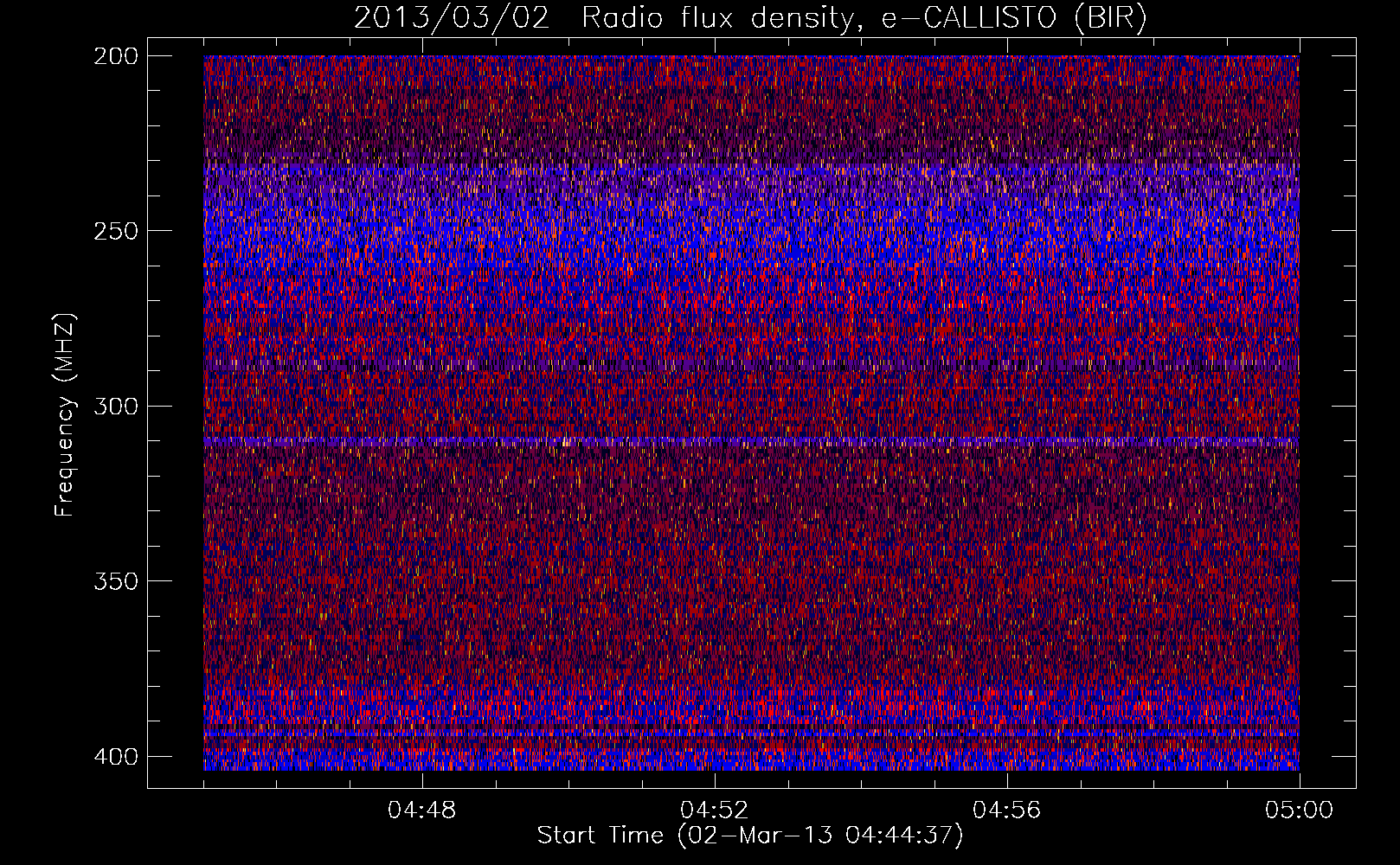Click the 05:00 time tick label
The width and height of the screenshot is (1400, 865).
tap(1300, 811)
